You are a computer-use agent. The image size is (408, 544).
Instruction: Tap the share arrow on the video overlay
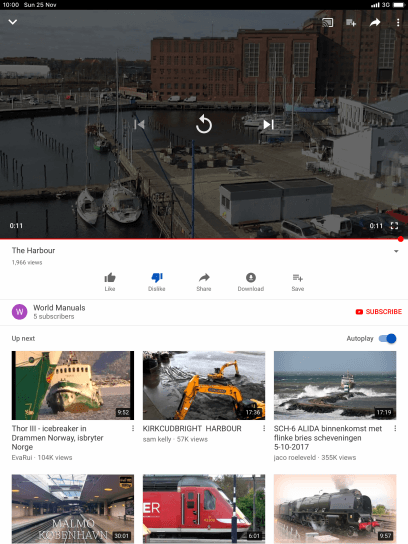coord(375,23)
